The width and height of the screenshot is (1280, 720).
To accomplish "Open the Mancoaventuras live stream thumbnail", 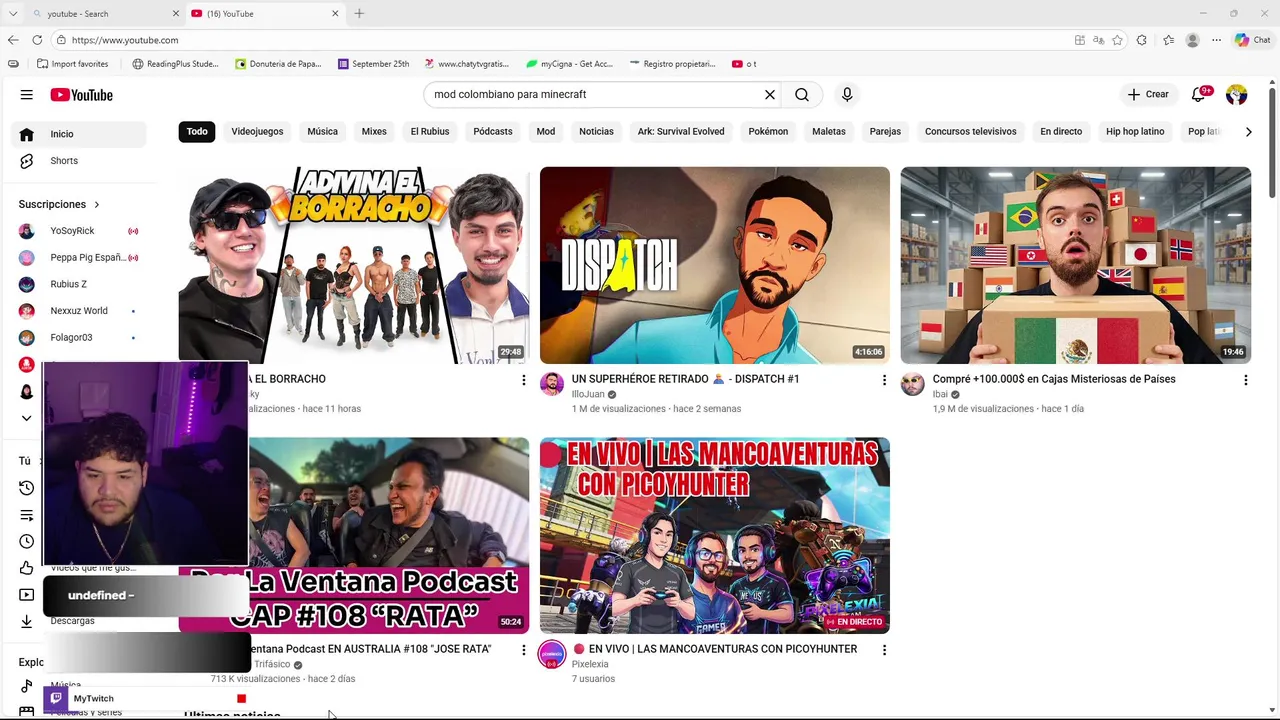I will [x=715, y=535].
